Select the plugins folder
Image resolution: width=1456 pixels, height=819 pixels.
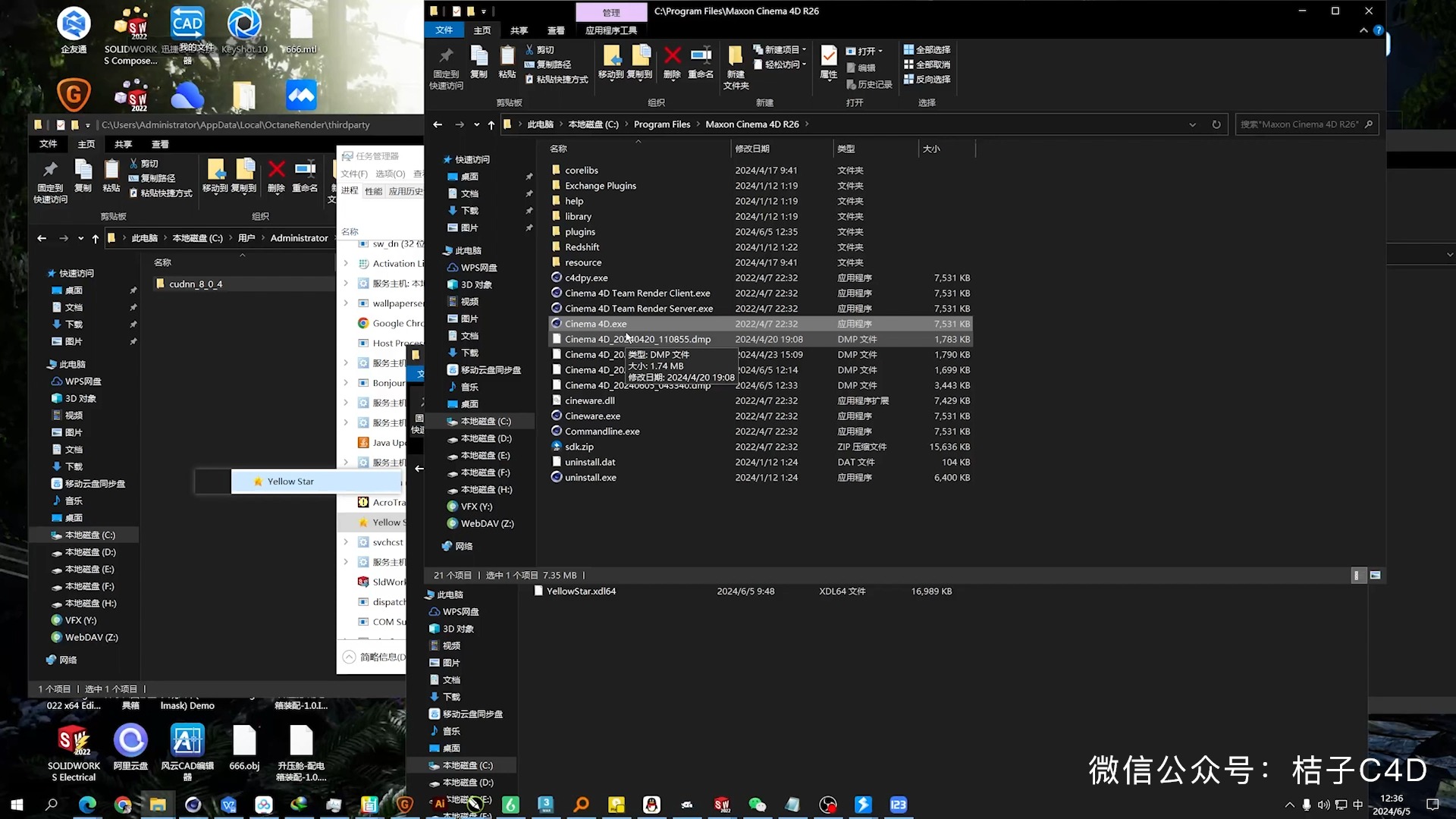coord(759,232)
